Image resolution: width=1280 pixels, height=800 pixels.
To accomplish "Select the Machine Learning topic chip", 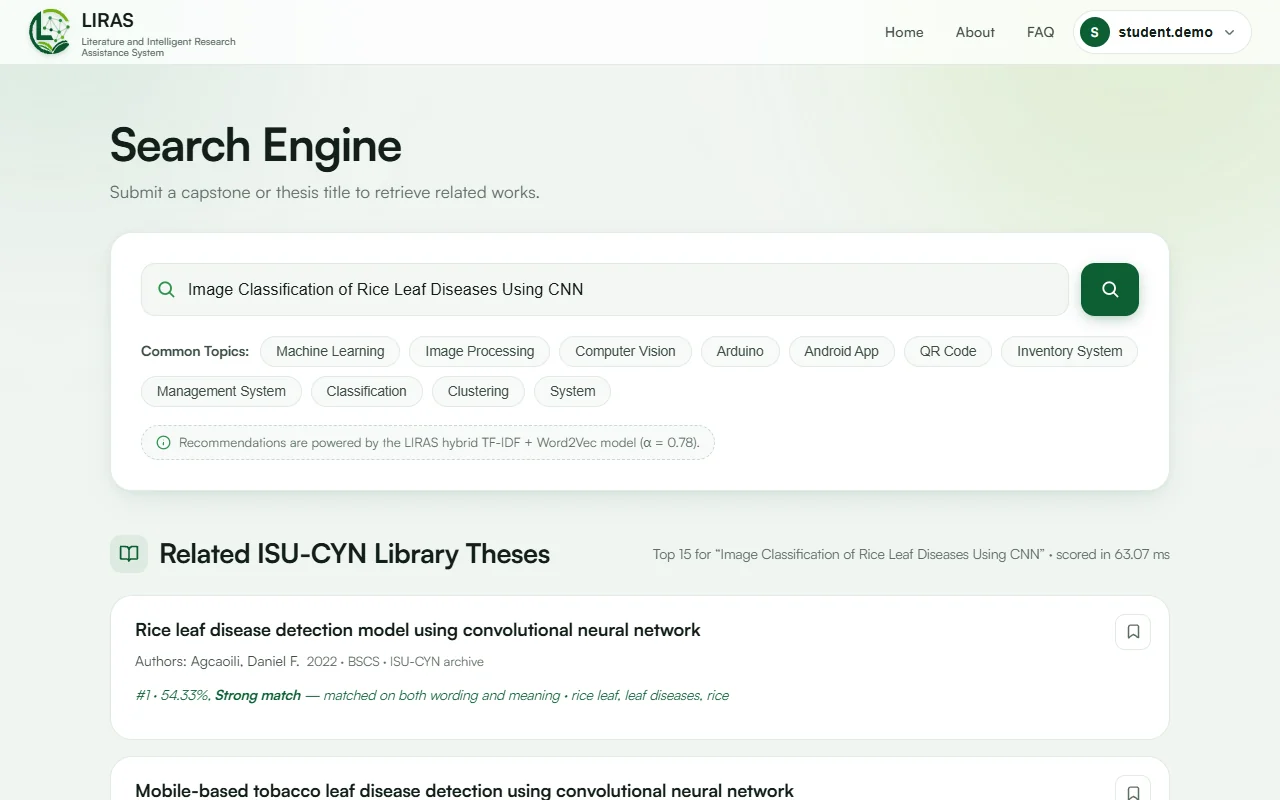I will tap(330, 351).
